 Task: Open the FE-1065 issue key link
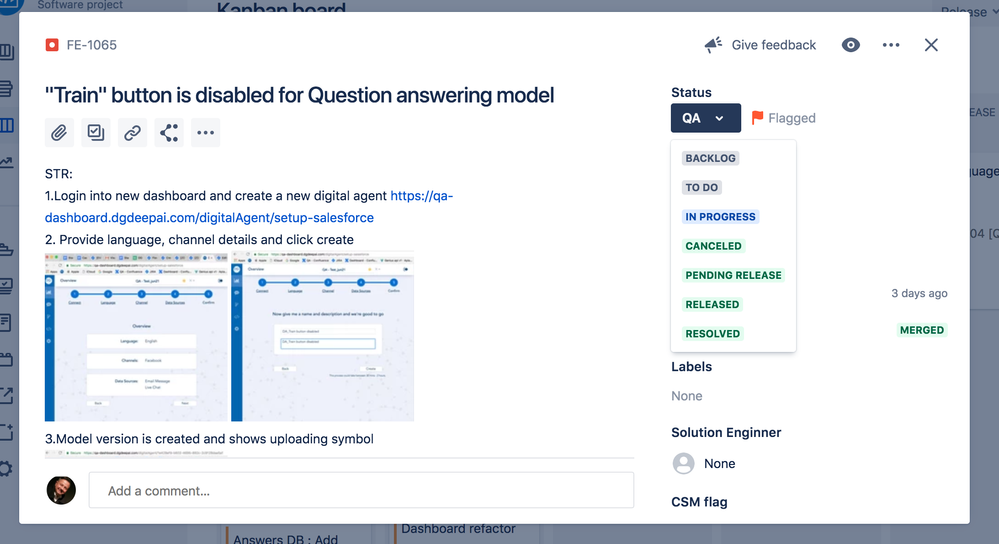92,45
